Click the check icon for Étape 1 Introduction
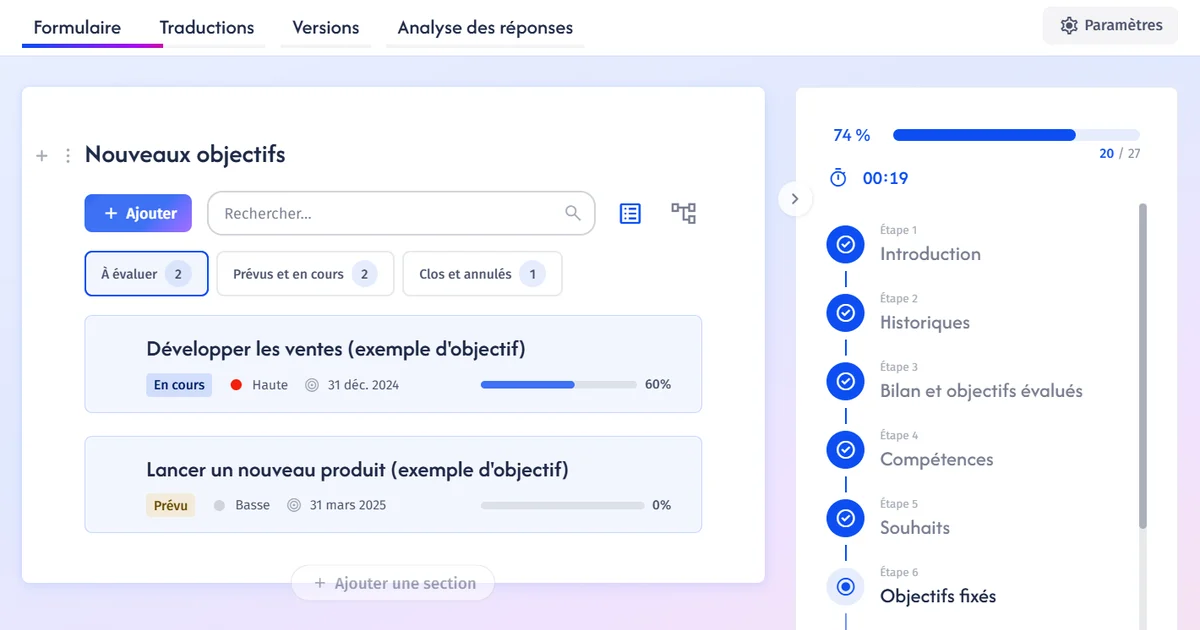The image size is (1200, 630). (846, 244)
